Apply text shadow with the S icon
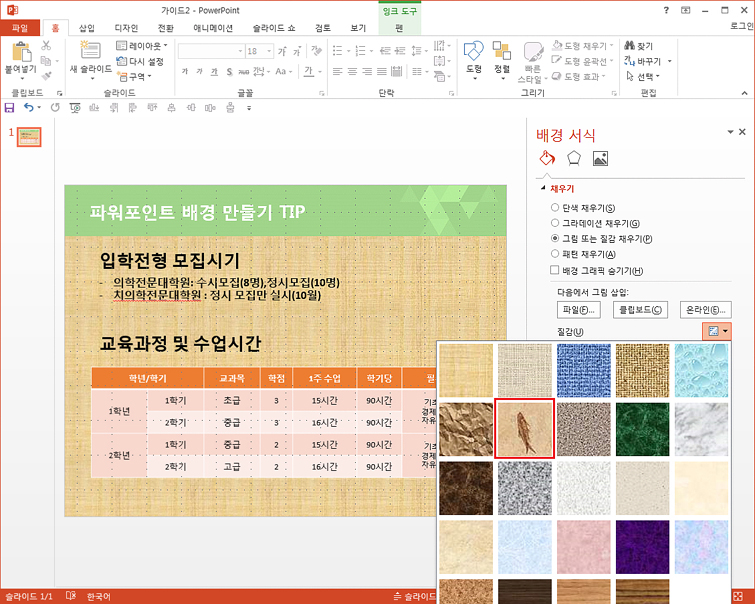755x604 pixels. pos(229,72)
